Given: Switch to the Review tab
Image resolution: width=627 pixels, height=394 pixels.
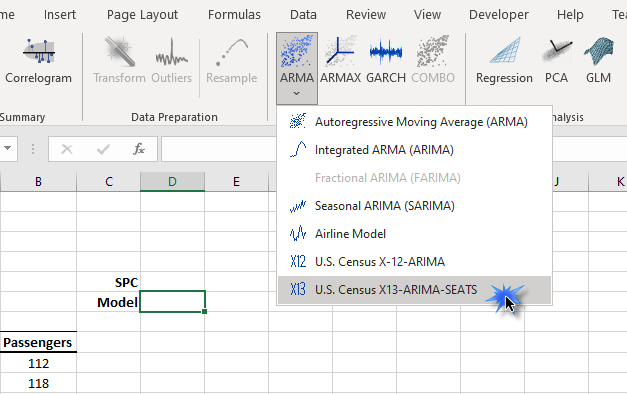Looking at the screenshot, I should 366,15.
